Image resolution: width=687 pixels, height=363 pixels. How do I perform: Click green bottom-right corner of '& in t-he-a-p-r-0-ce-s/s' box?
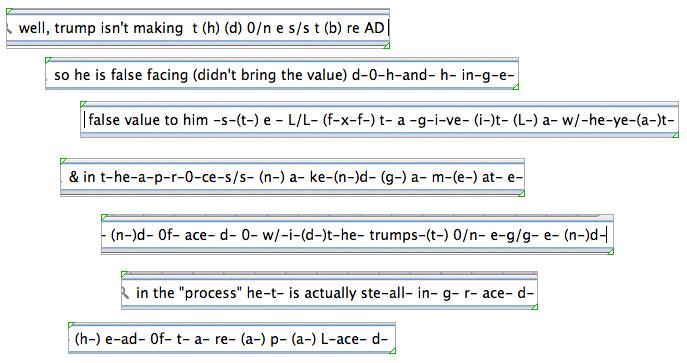[x=521, y=194]
